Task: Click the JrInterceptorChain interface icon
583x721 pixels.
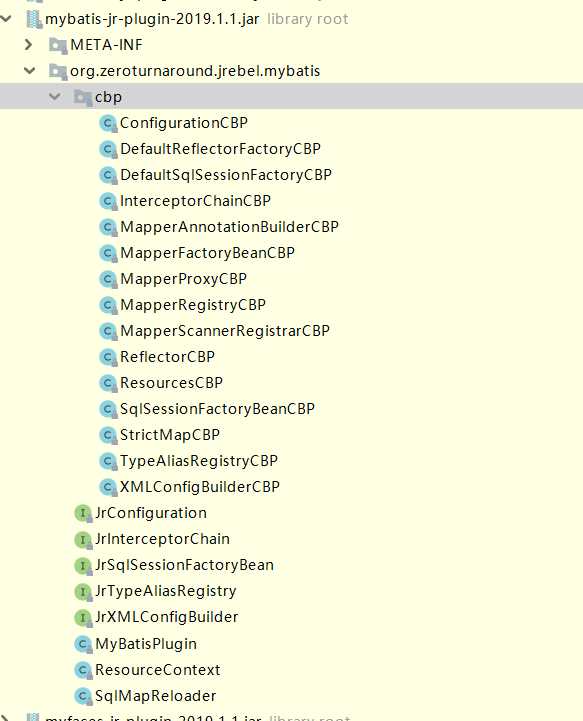Action: pyautogui.click(x=83, y=539)
